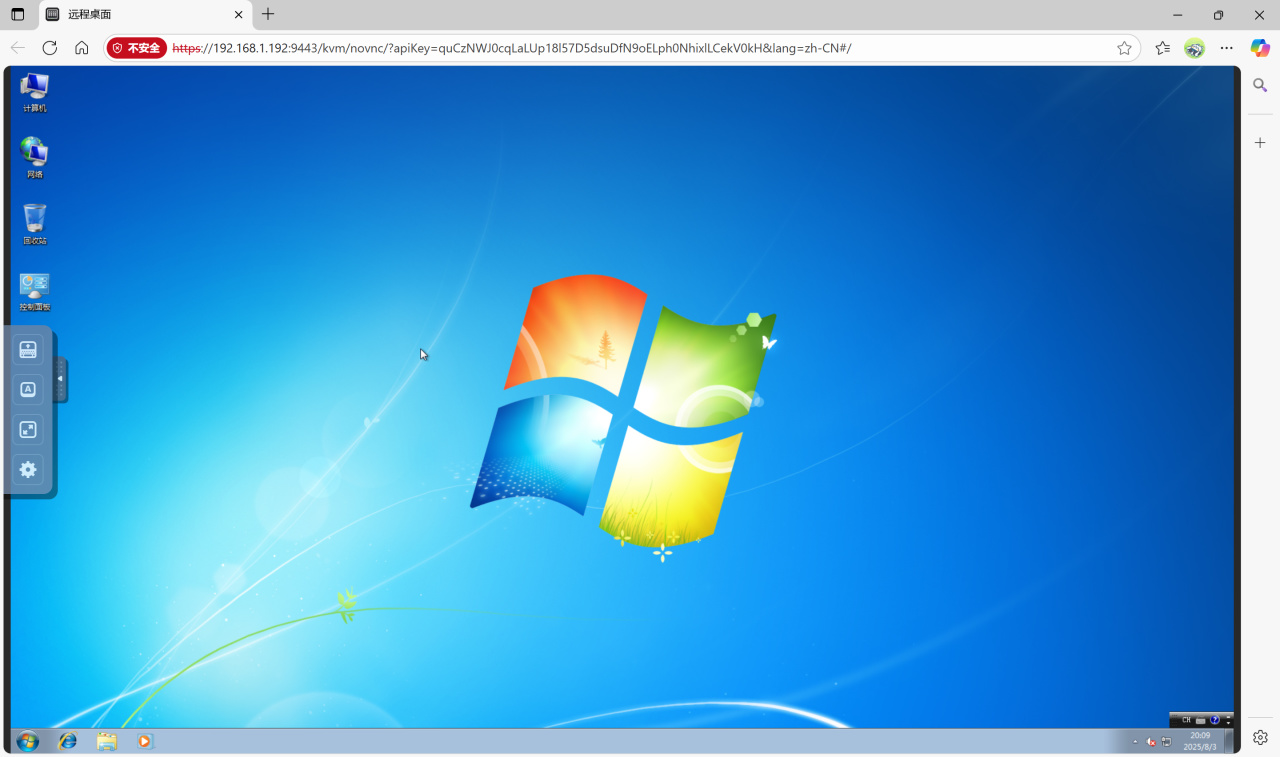Go to the browser home page

click(82, 48)
